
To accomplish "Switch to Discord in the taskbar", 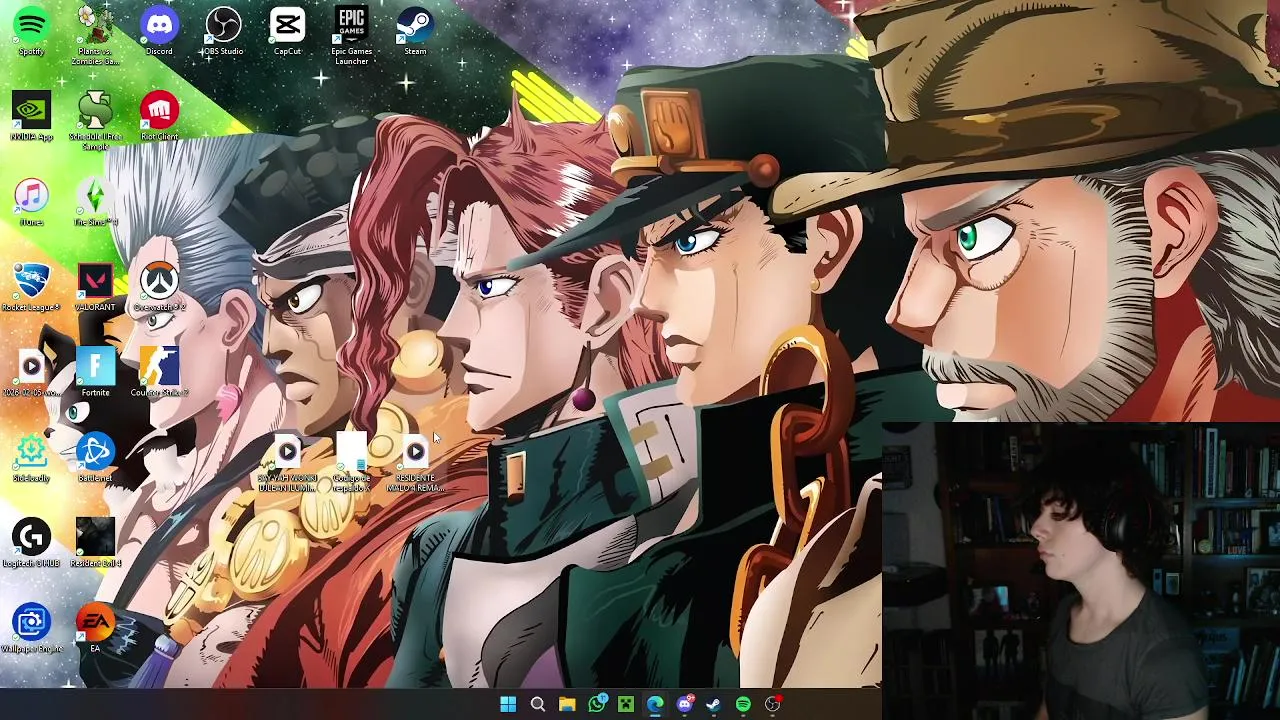I will pyautogui.click(x=684, y=704).
